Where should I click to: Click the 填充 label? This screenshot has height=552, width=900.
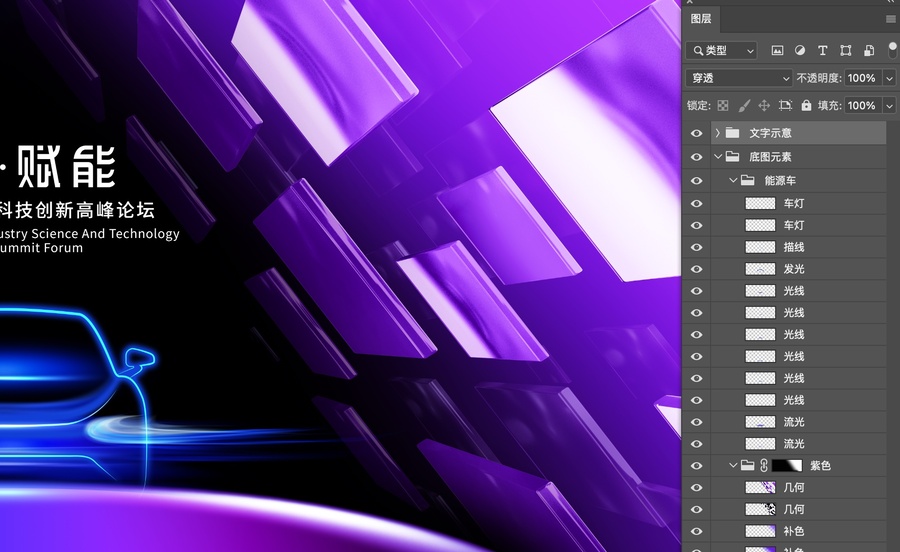829,106
